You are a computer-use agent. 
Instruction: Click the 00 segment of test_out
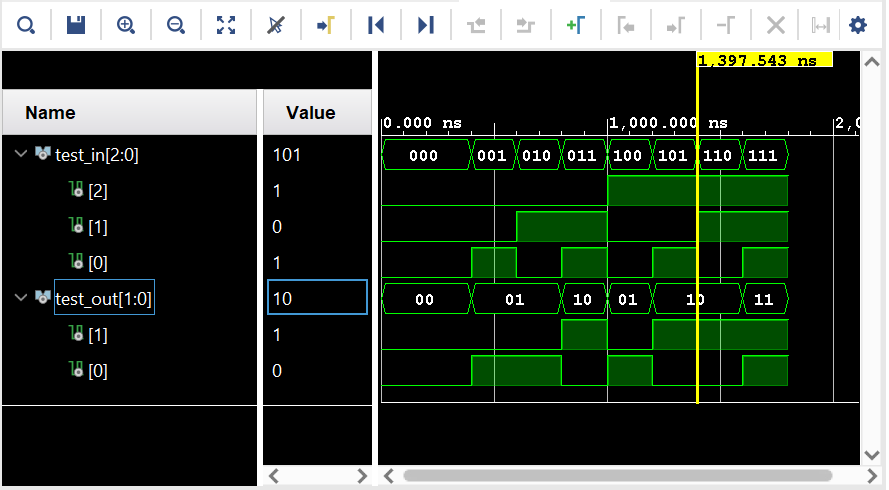click(x=426, y=299)
